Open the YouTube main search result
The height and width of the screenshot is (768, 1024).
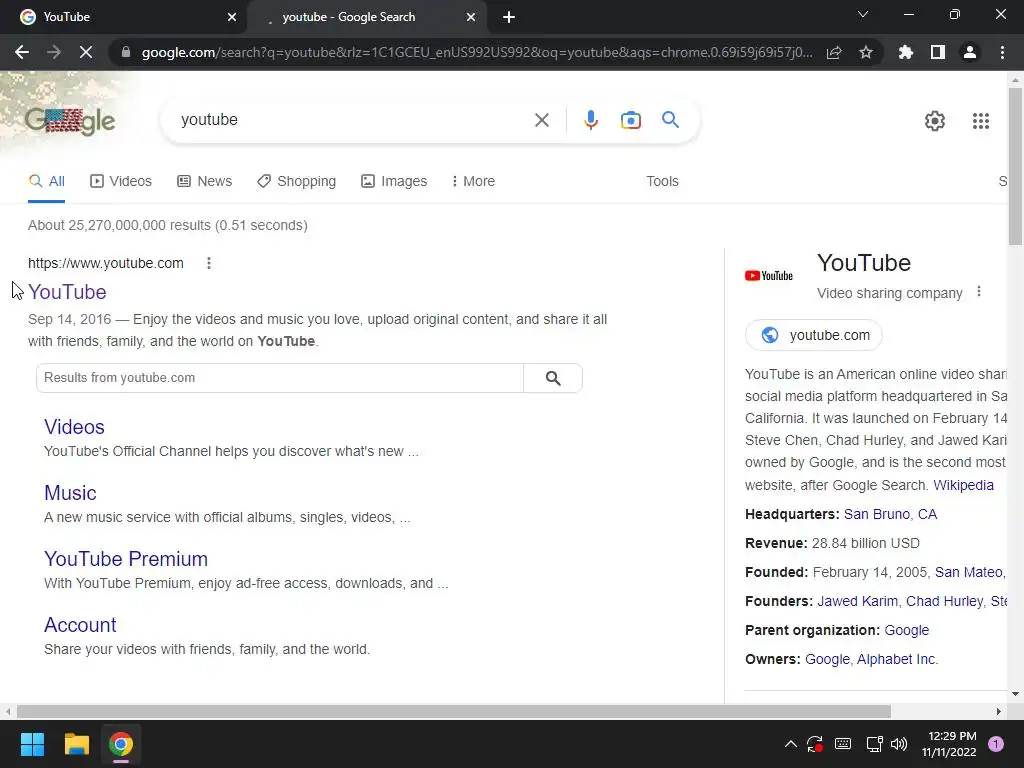(67, 292)
